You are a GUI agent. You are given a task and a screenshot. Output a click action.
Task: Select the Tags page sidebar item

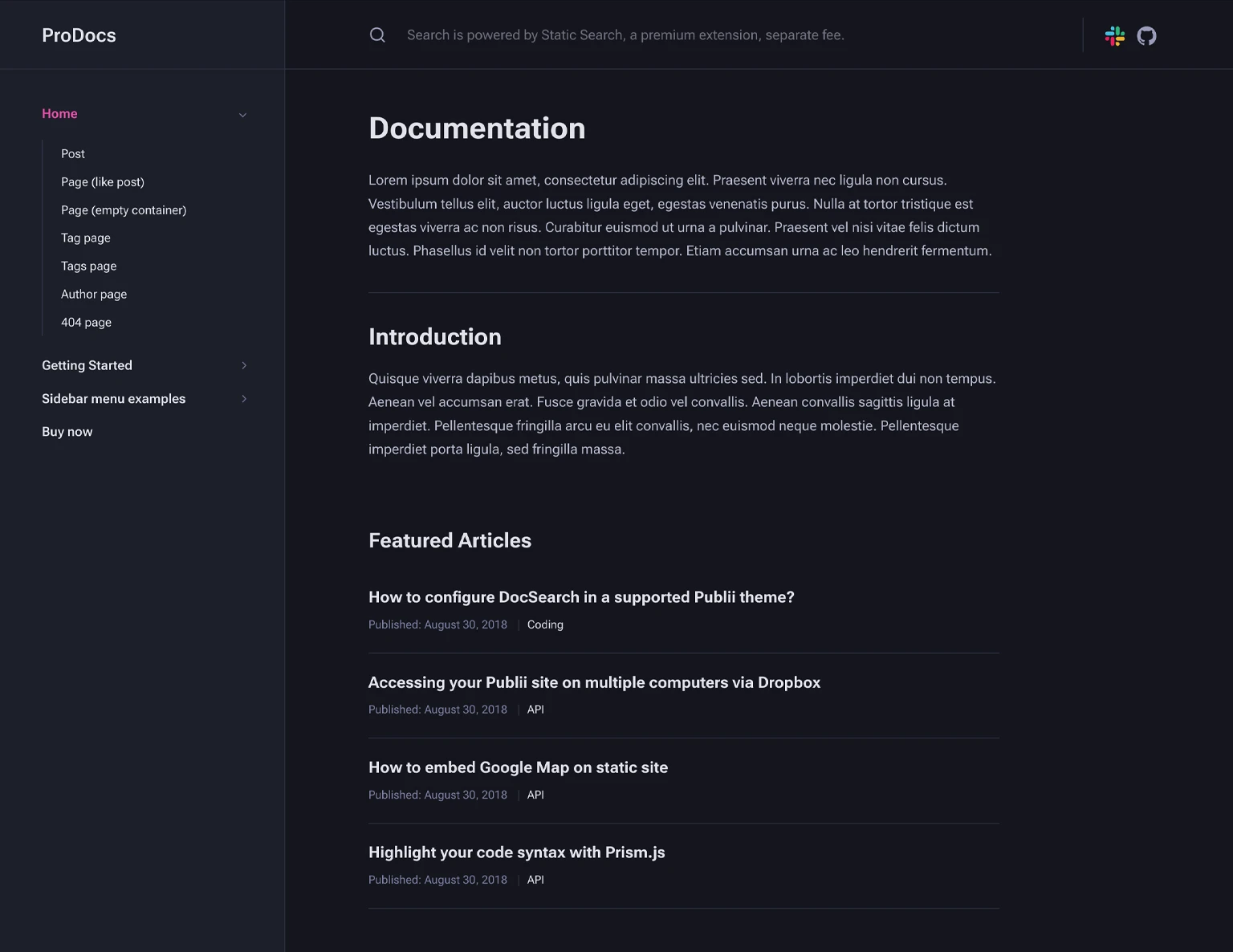tap(88, 266)
